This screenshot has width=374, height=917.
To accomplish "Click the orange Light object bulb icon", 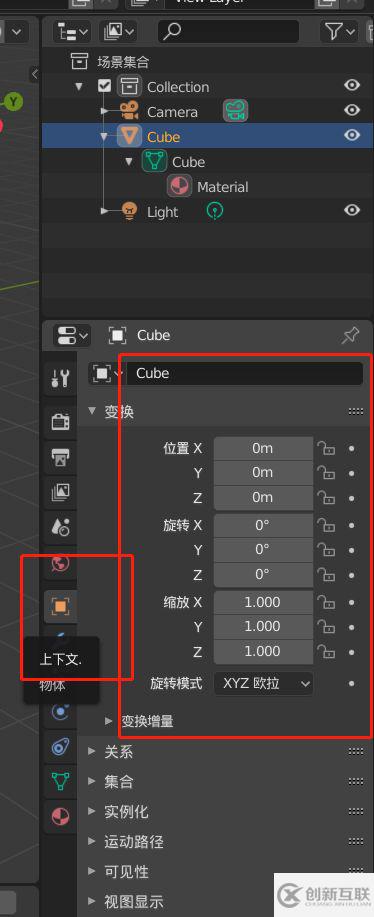I will click(x=129, y=211).
